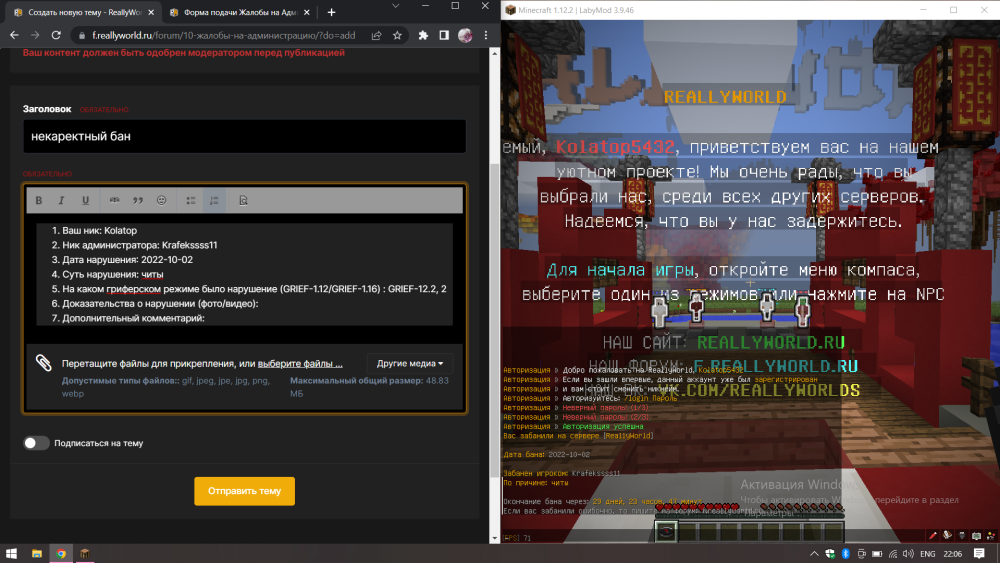Click the preview icon in editor toolbar

(243, 200)
